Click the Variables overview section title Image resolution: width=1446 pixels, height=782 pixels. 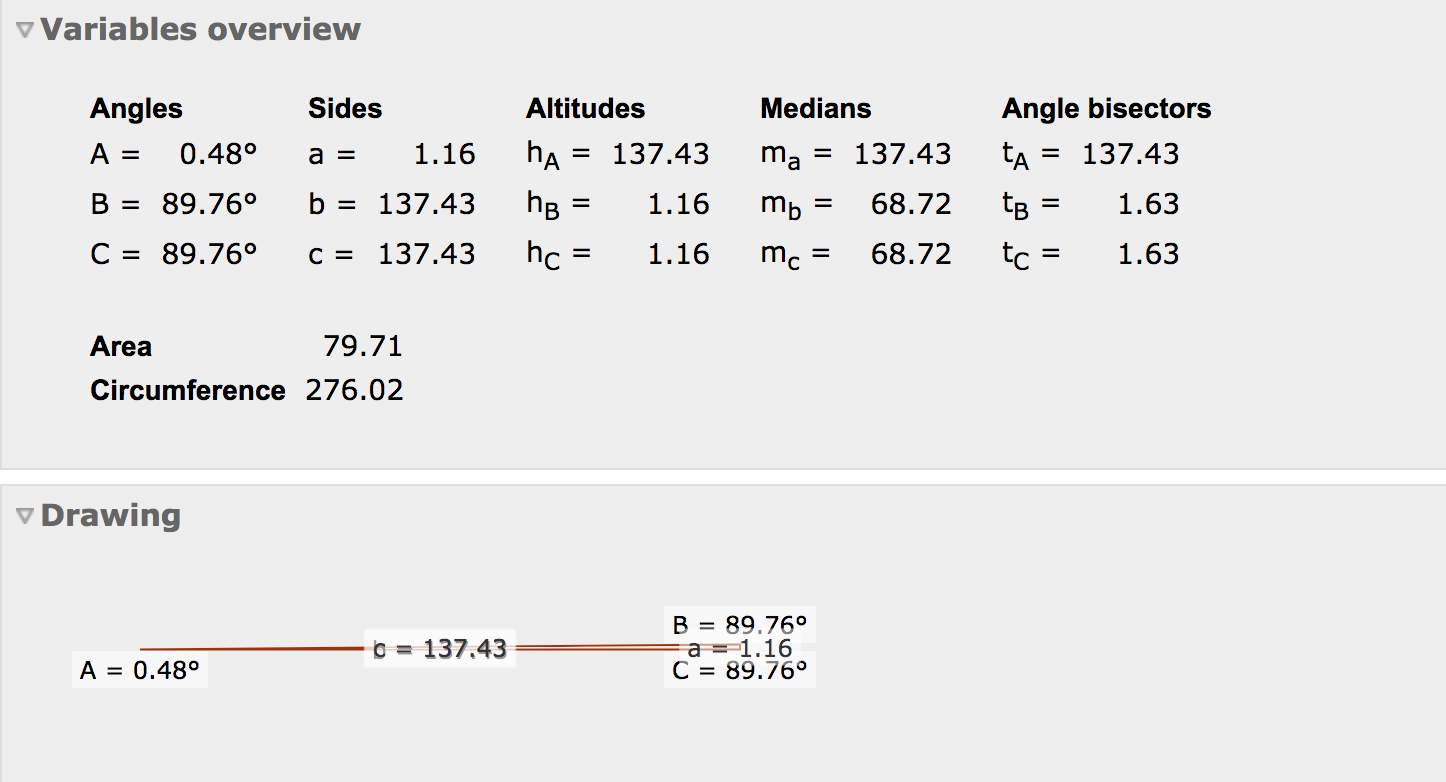tap(200, 30)
